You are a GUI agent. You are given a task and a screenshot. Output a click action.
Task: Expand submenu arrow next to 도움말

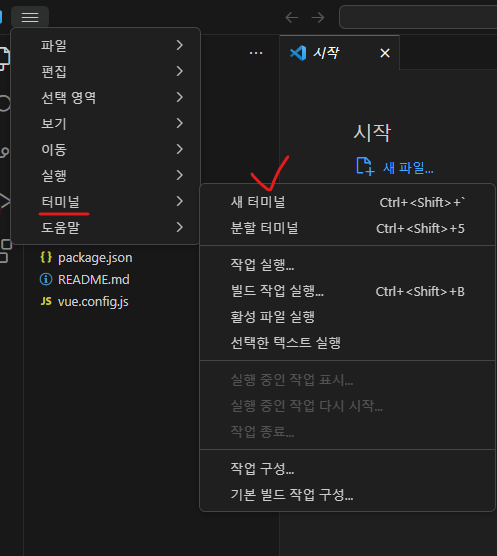tap(180, 227)
